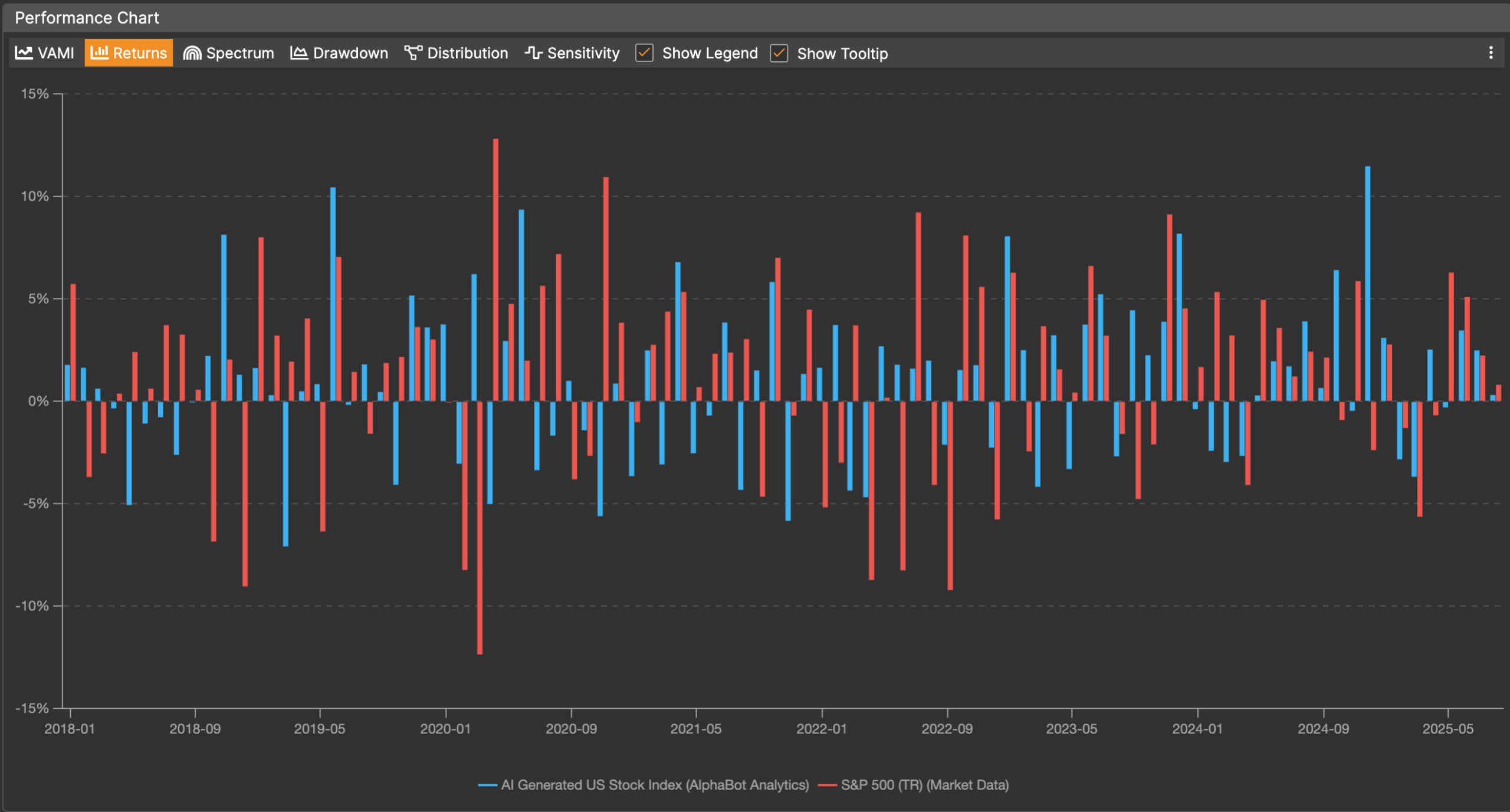Click the blue legend color marker
The image size is (1510, 812).
tap(487, 785)
